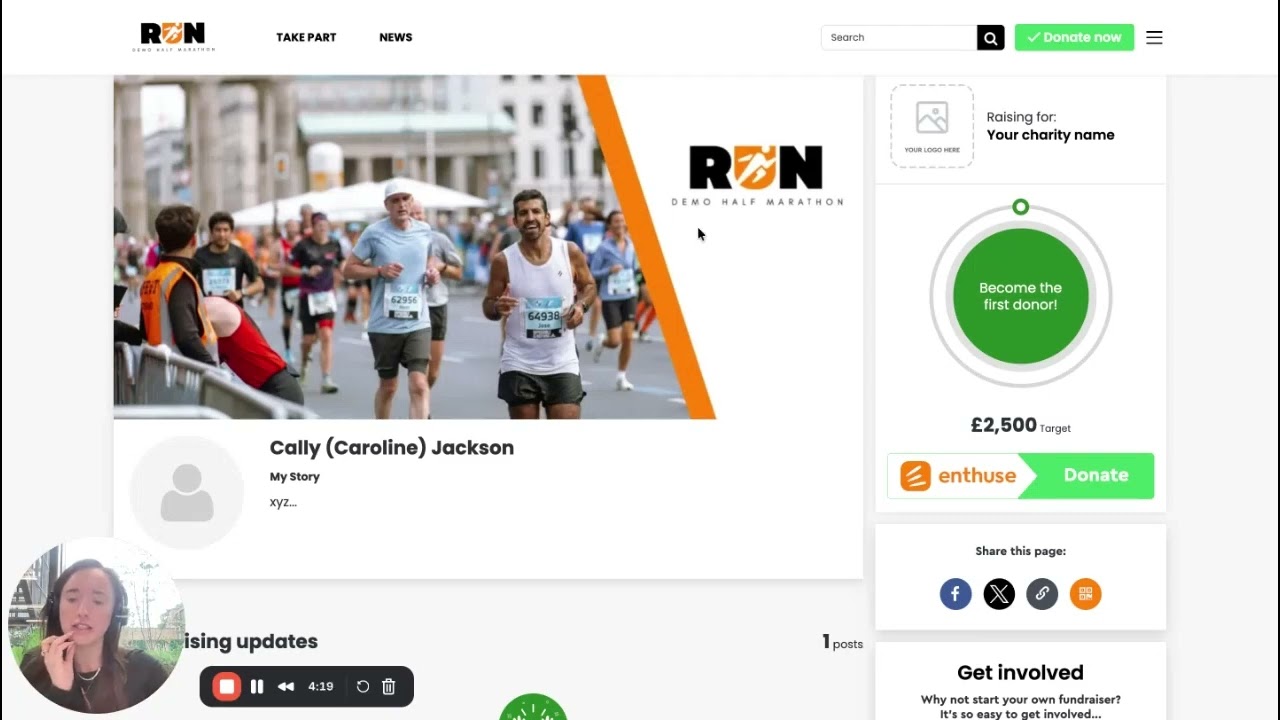Click the 'My Story' heading
The height and width of the screenshot is (720, 1280).
tap(295, 477)
